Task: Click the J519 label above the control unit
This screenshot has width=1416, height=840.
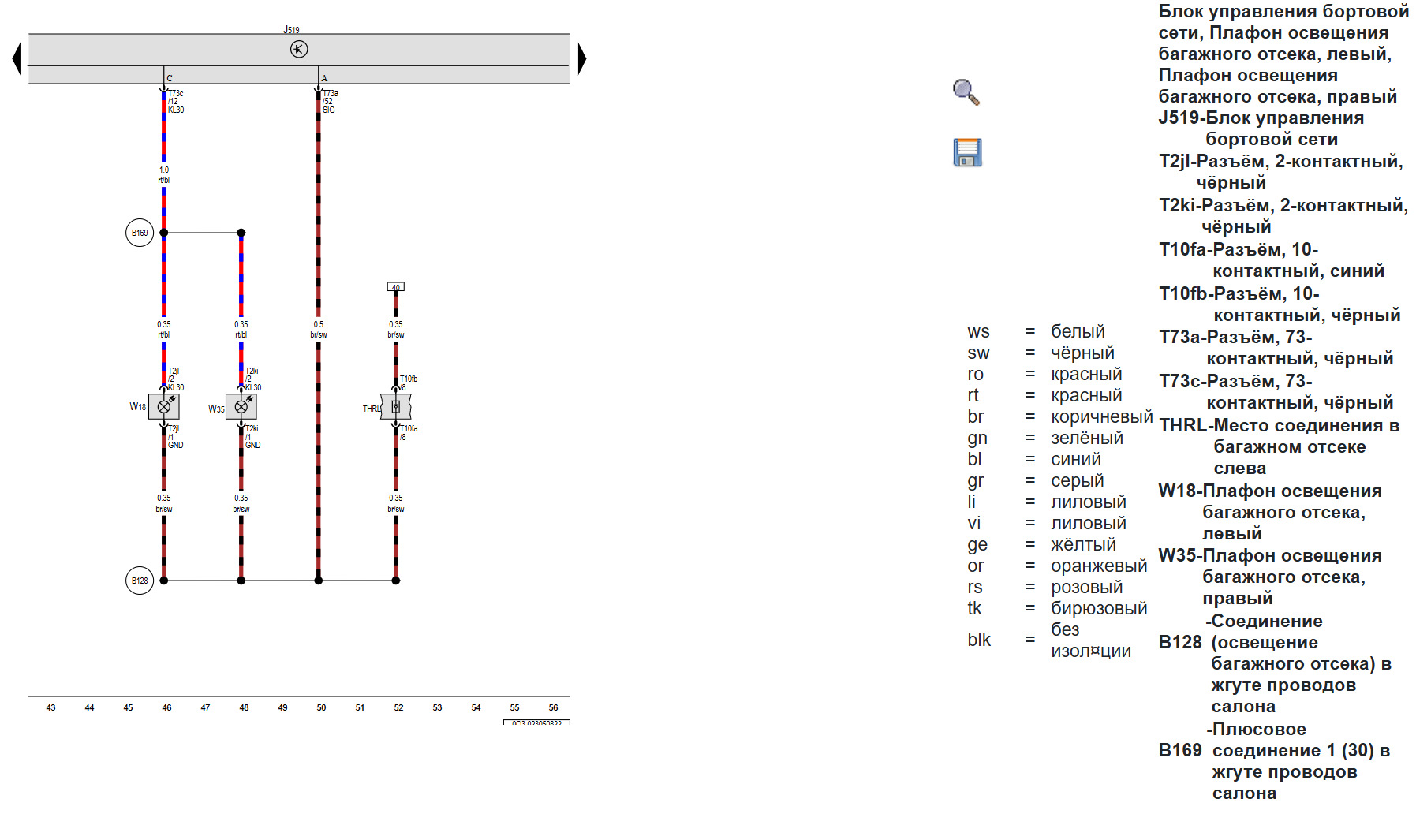Action: (292, 30)
